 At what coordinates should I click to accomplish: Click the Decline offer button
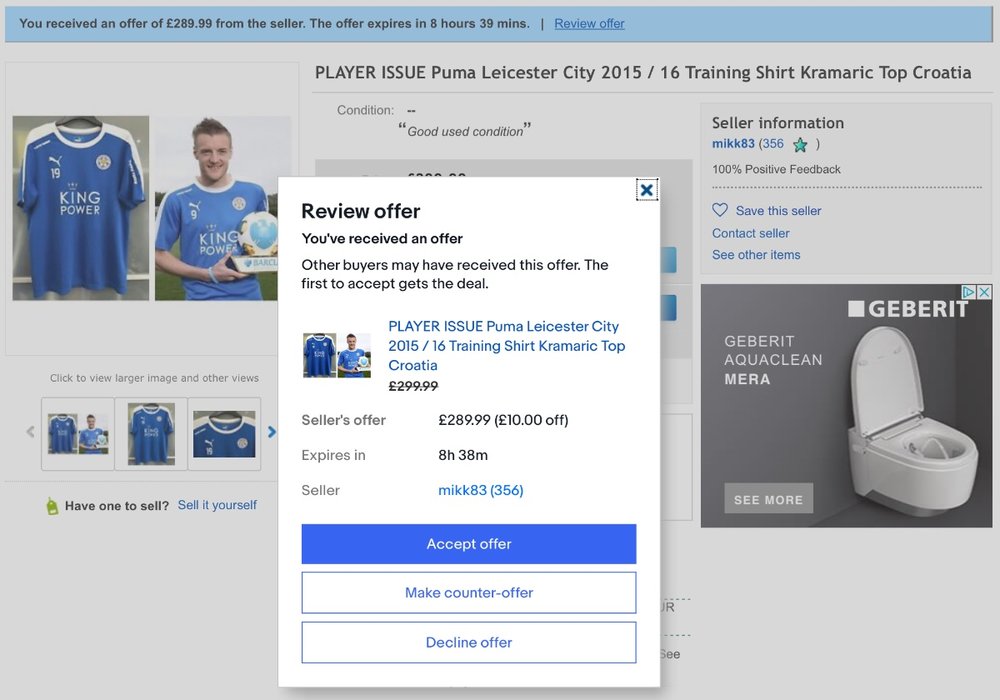click(469, 643)
